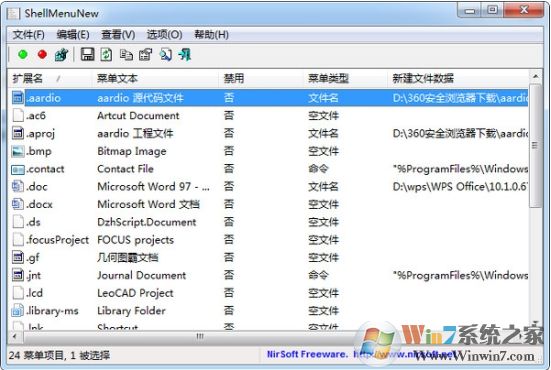Click the .bmp image file icon
The width and height of the screenshot is (551, 370).
(x=18, y=151)
